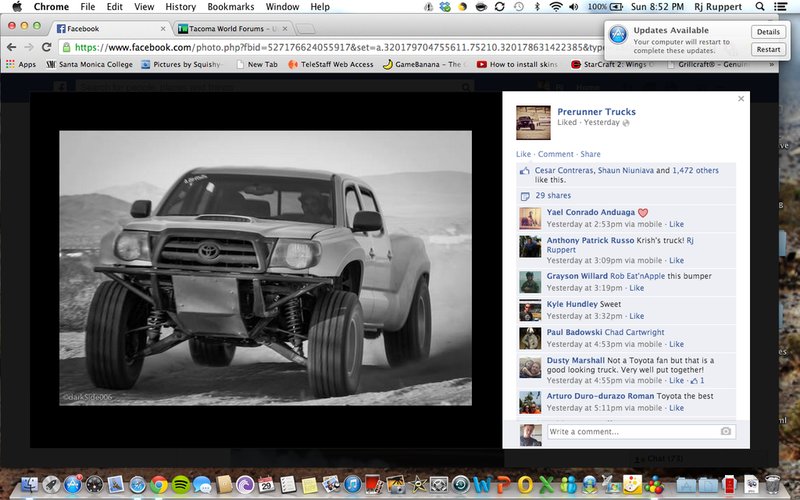The image size is (800, 500).
Task: Open Spotlight search magnifier icon
Action: pos(760,7)
